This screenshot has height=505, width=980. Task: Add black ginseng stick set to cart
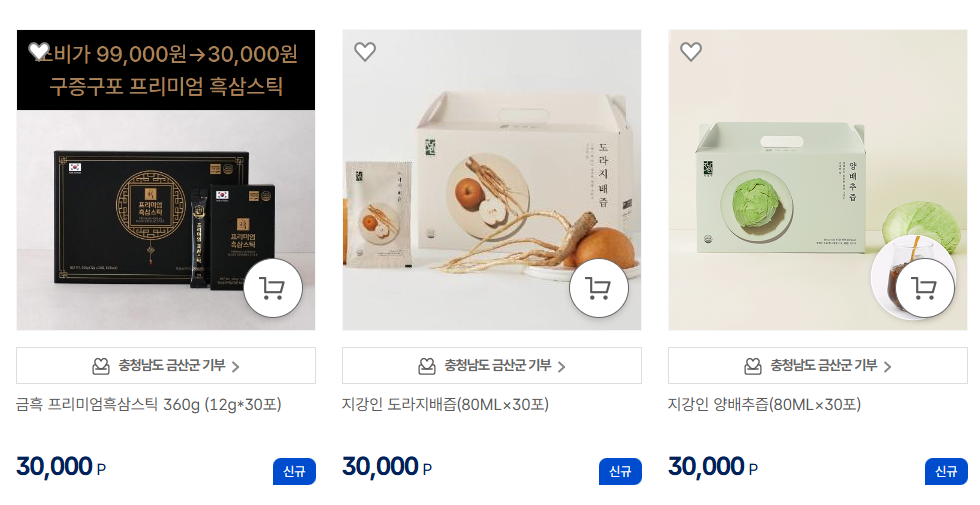(x=272, y=288)
